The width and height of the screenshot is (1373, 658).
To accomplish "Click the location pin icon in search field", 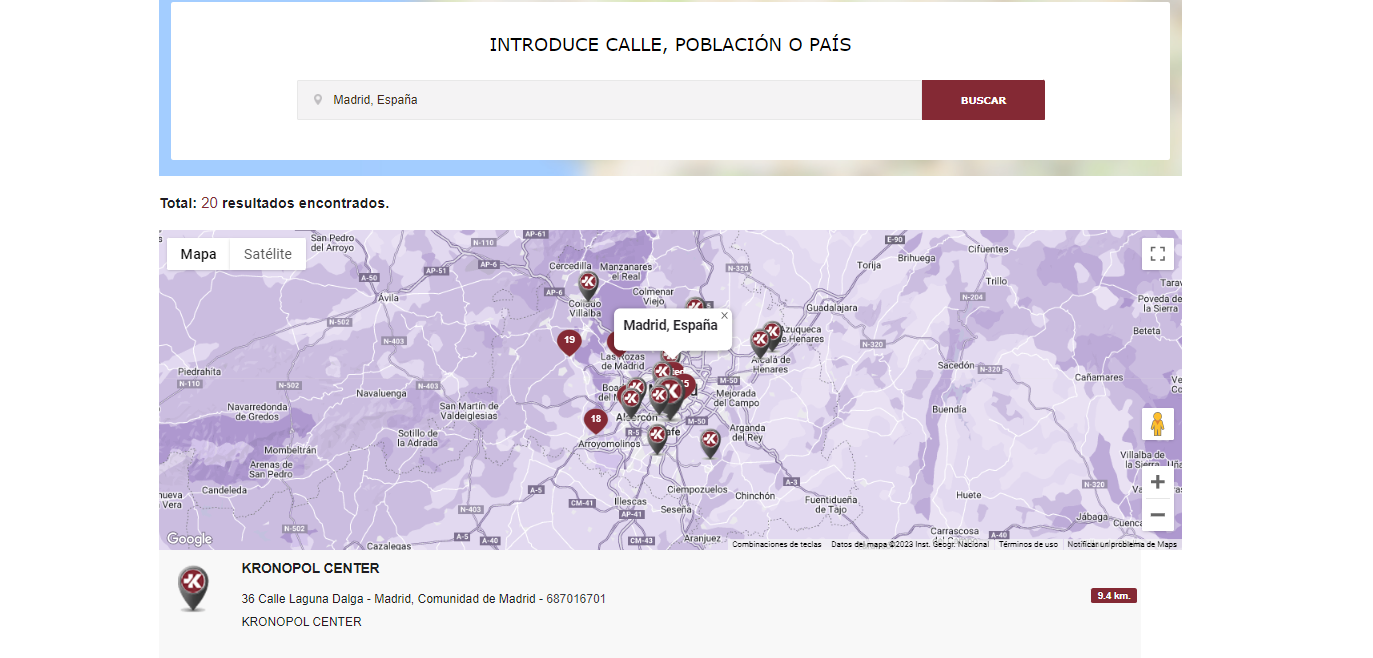I will coord(318,100).
